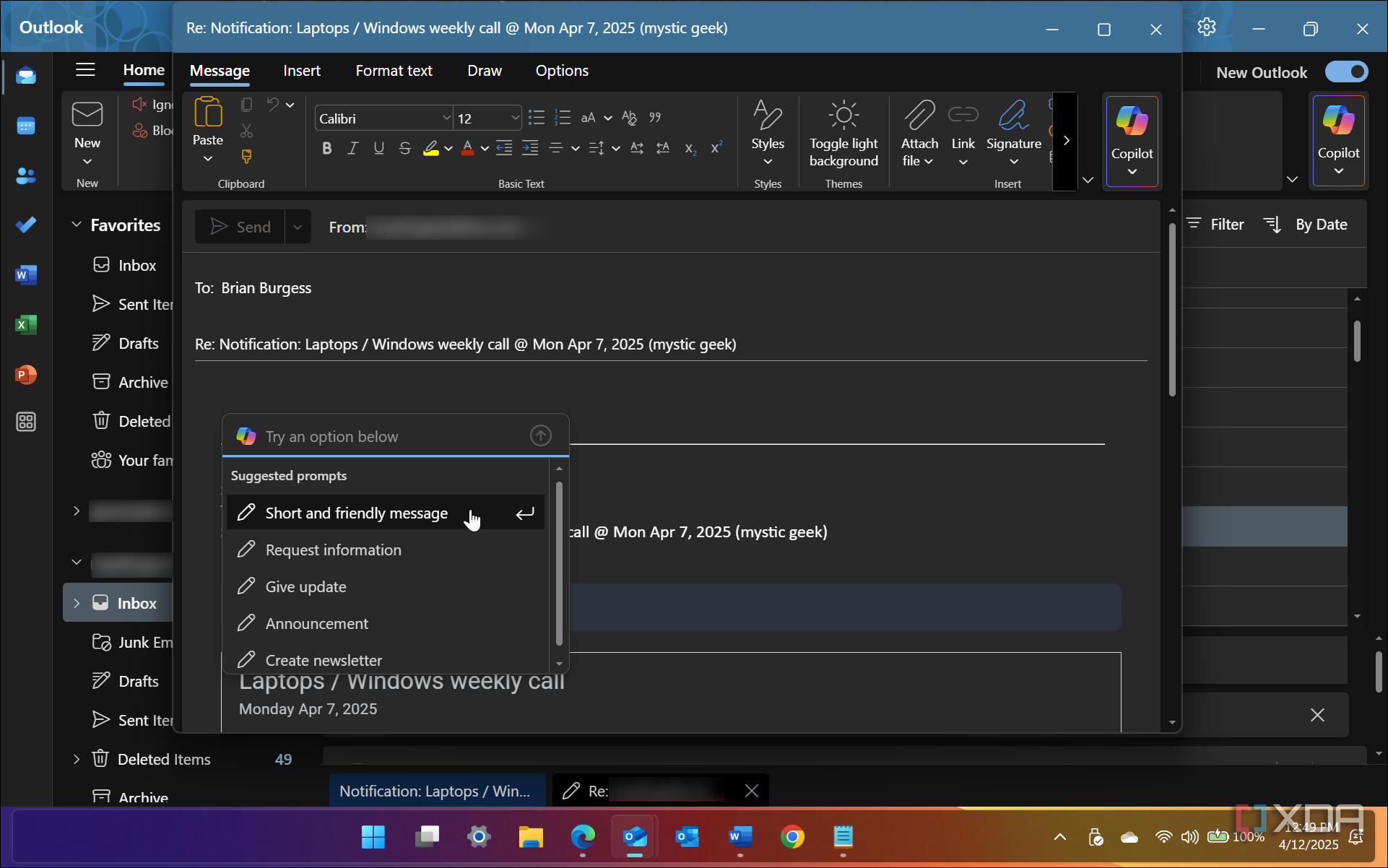The width and height of the screenshot is (1388, 868).
Task: Switch to the Format text tab
Action: 394,71
